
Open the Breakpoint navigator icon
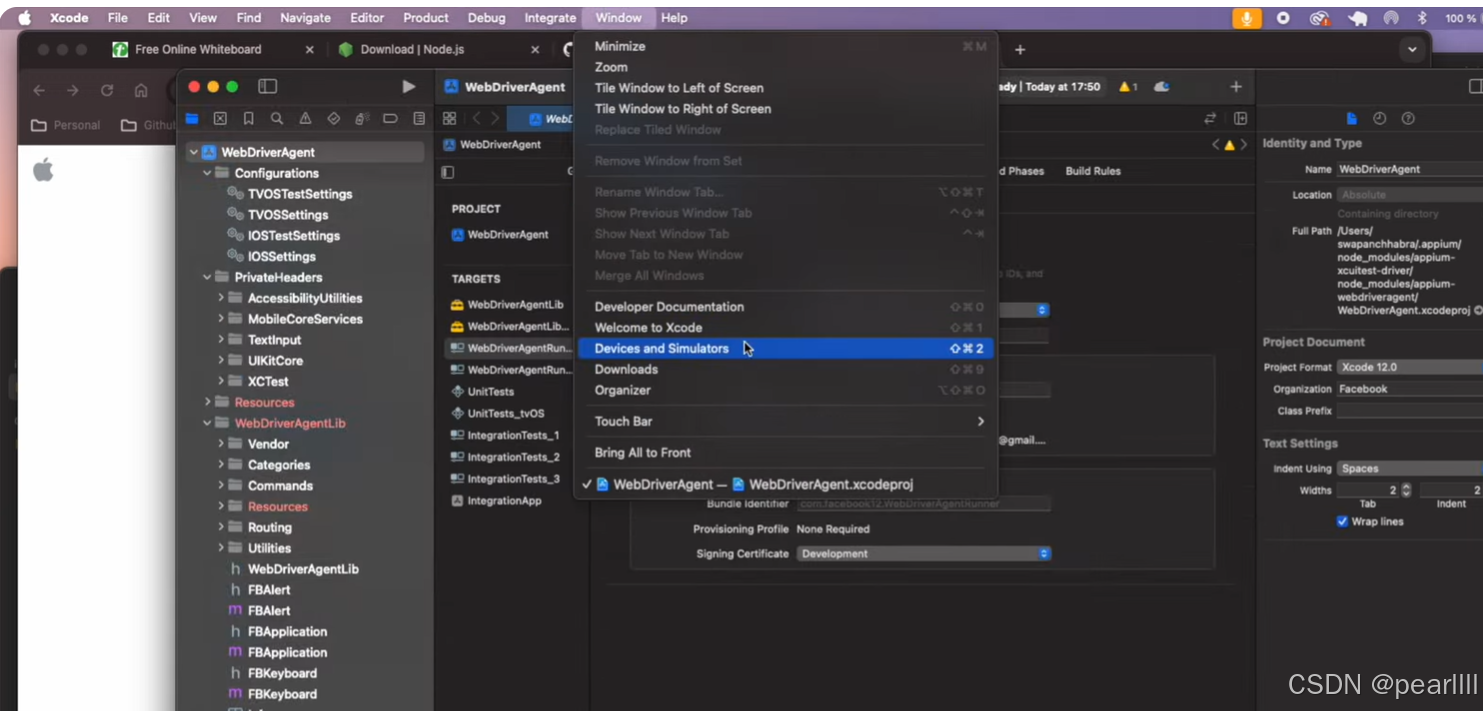click(390, 118)
